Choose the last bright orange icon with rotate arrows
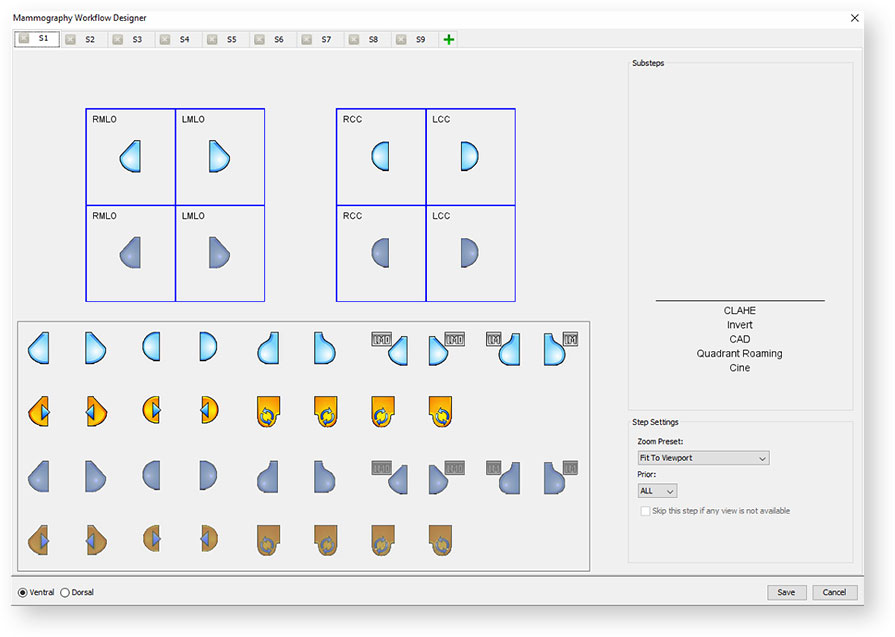 (440, 411)
